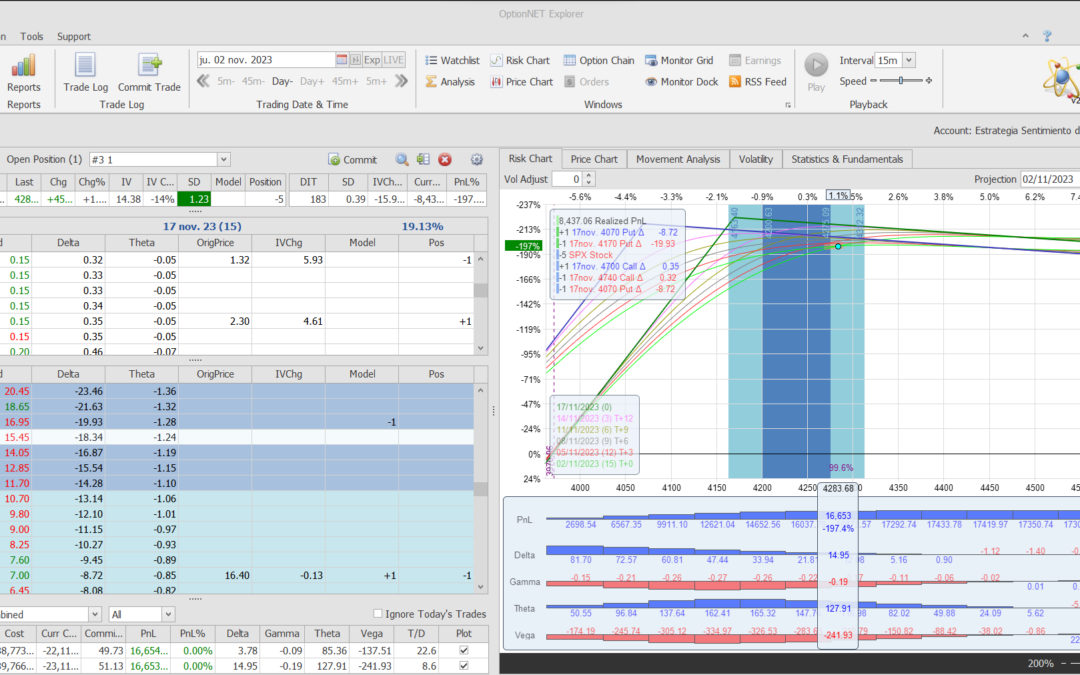Click the Commit button above positions
Viewport: 1080px width, 675px height.
352,159
